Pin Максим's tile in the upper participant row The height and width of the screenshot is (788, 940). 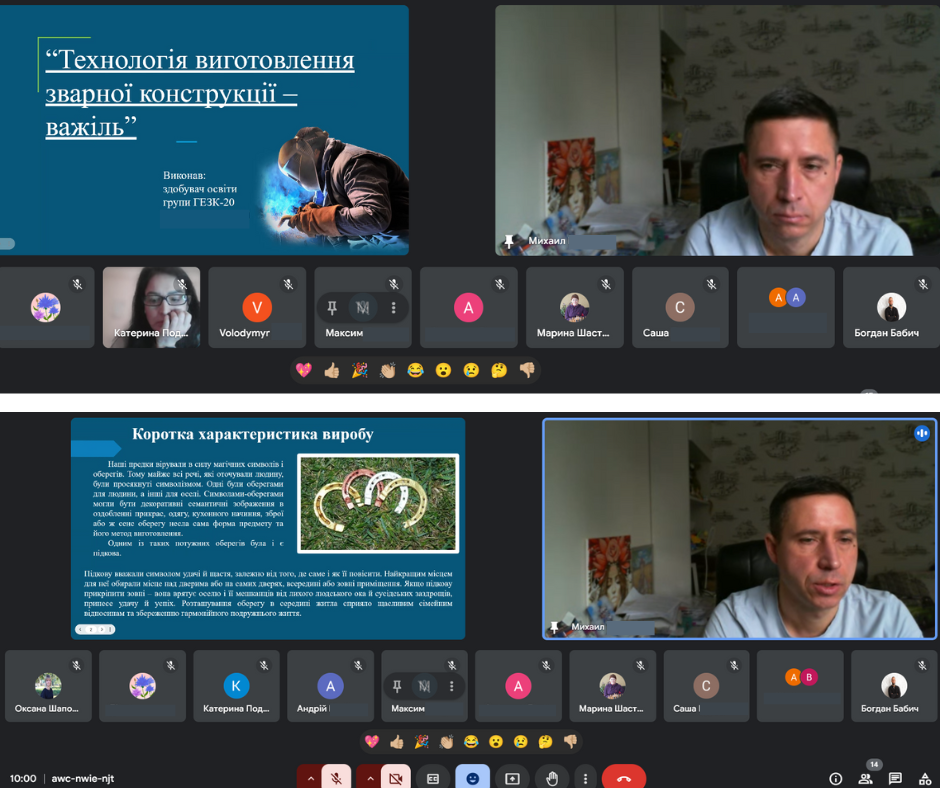[332, 308]
